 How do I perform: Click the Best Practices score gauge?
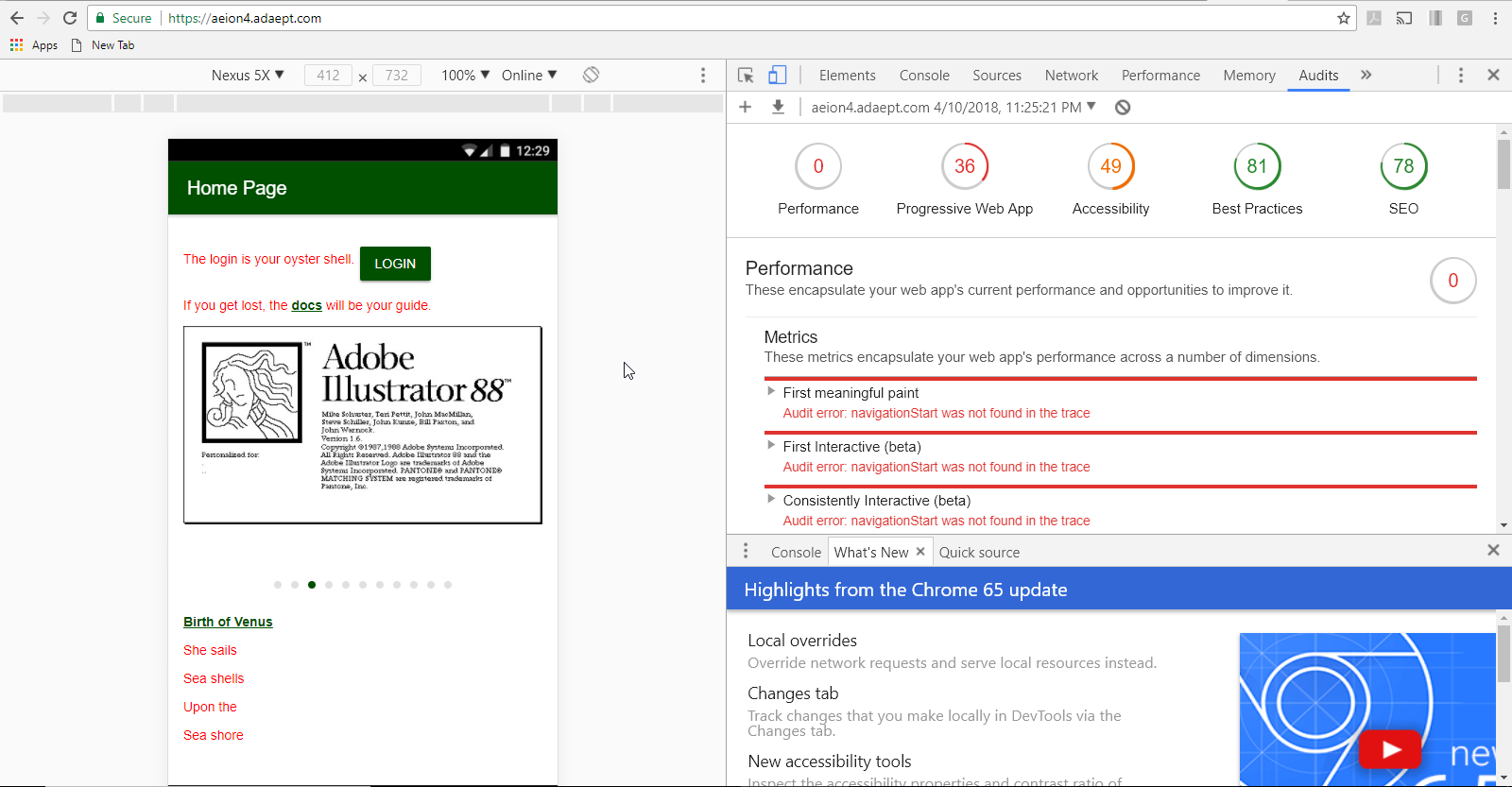click(1257, 166)
